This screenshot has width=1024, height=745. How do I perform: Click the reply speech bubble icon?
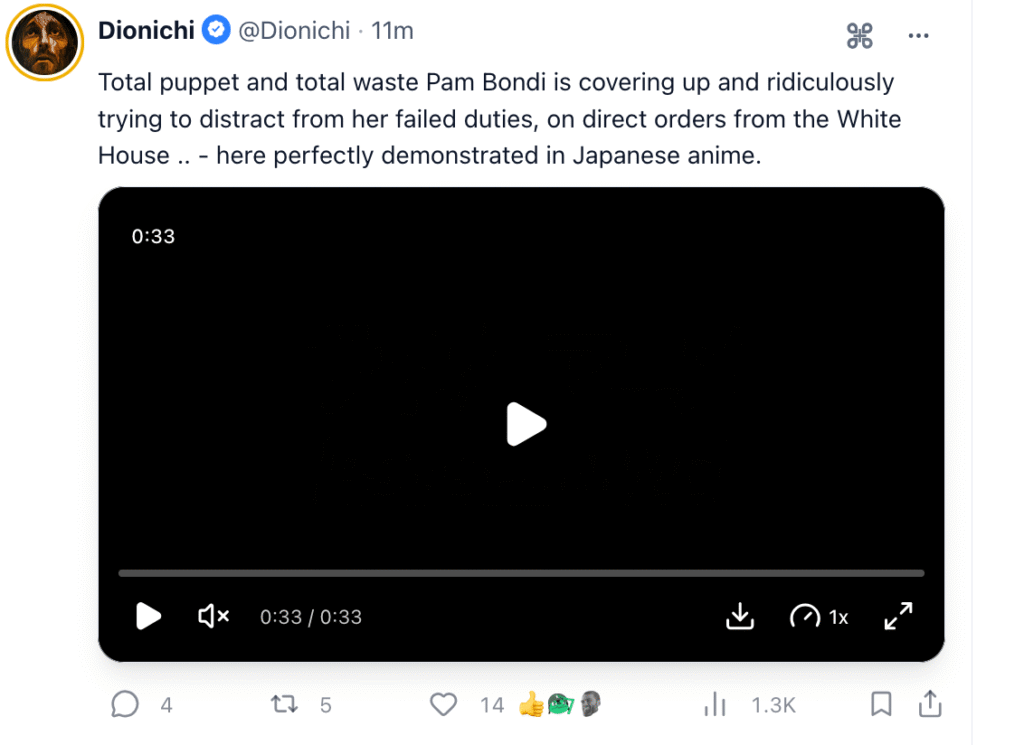(125, 705)
